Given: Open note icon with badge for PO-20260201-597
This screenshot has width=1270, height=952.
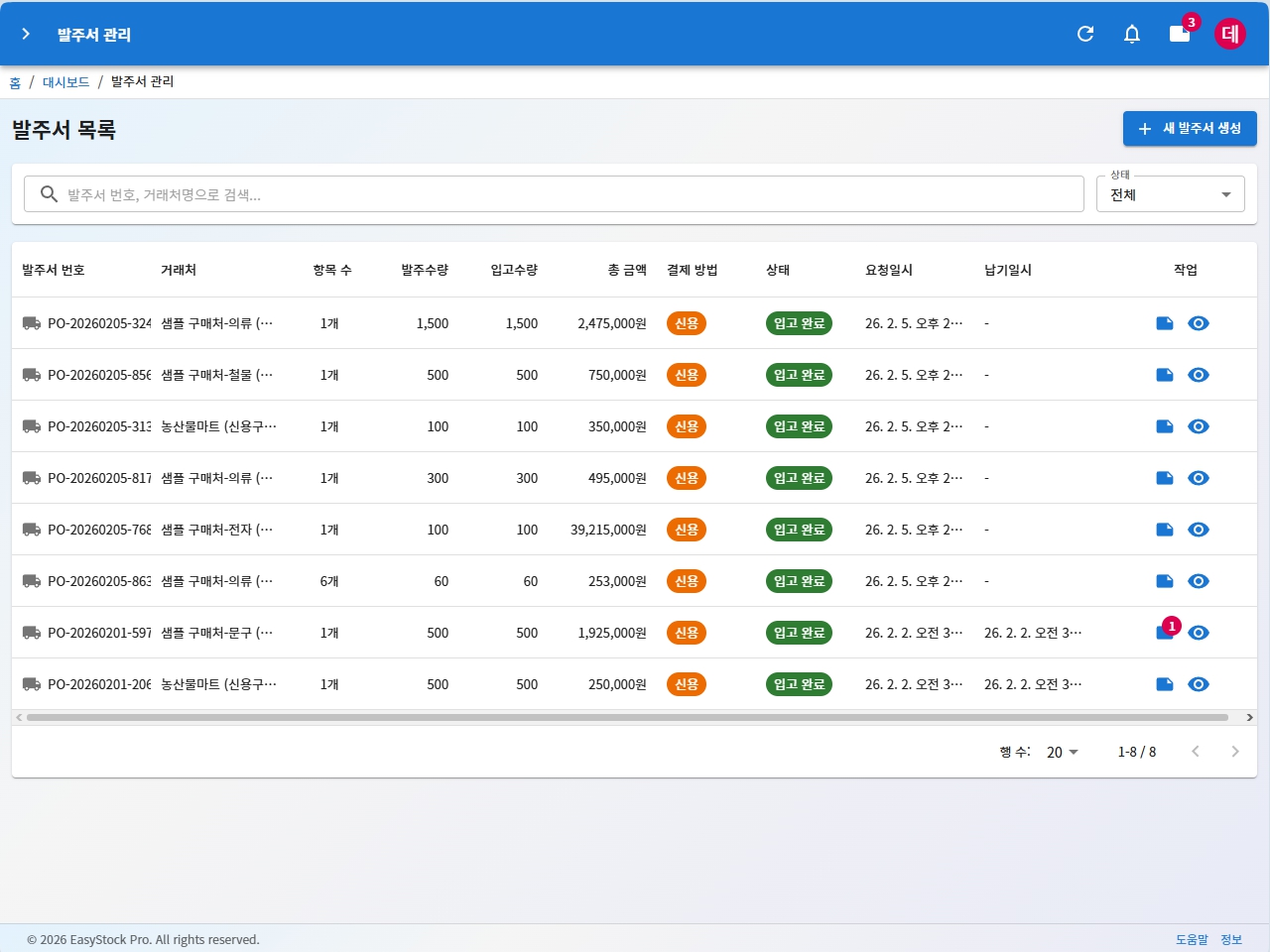Looking at the screenshot, I should coord(1165,633).
